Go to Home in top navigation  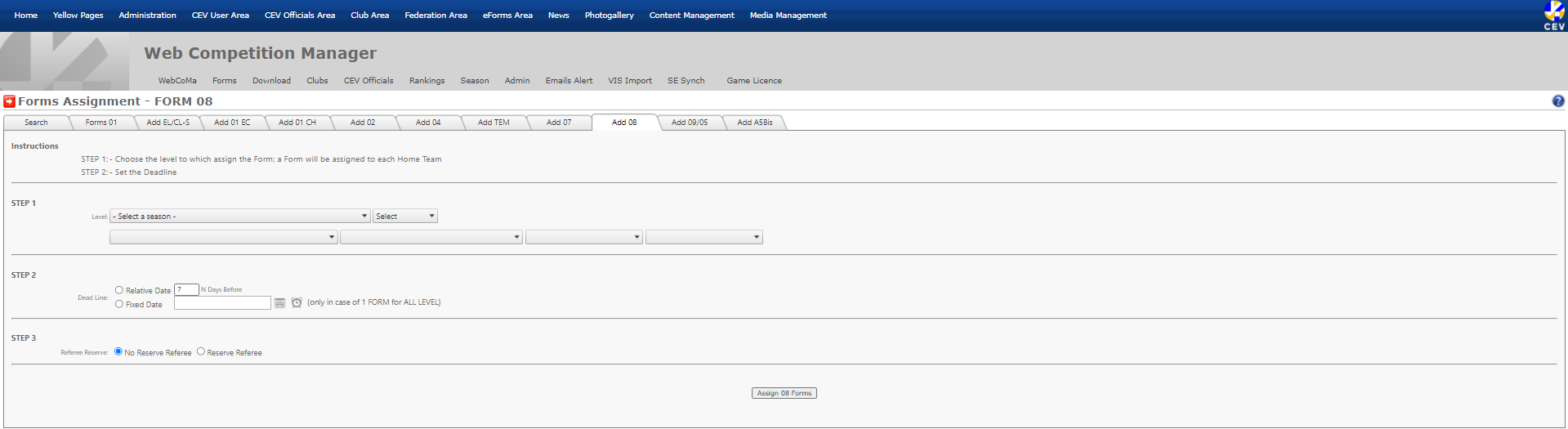(26, 16)
